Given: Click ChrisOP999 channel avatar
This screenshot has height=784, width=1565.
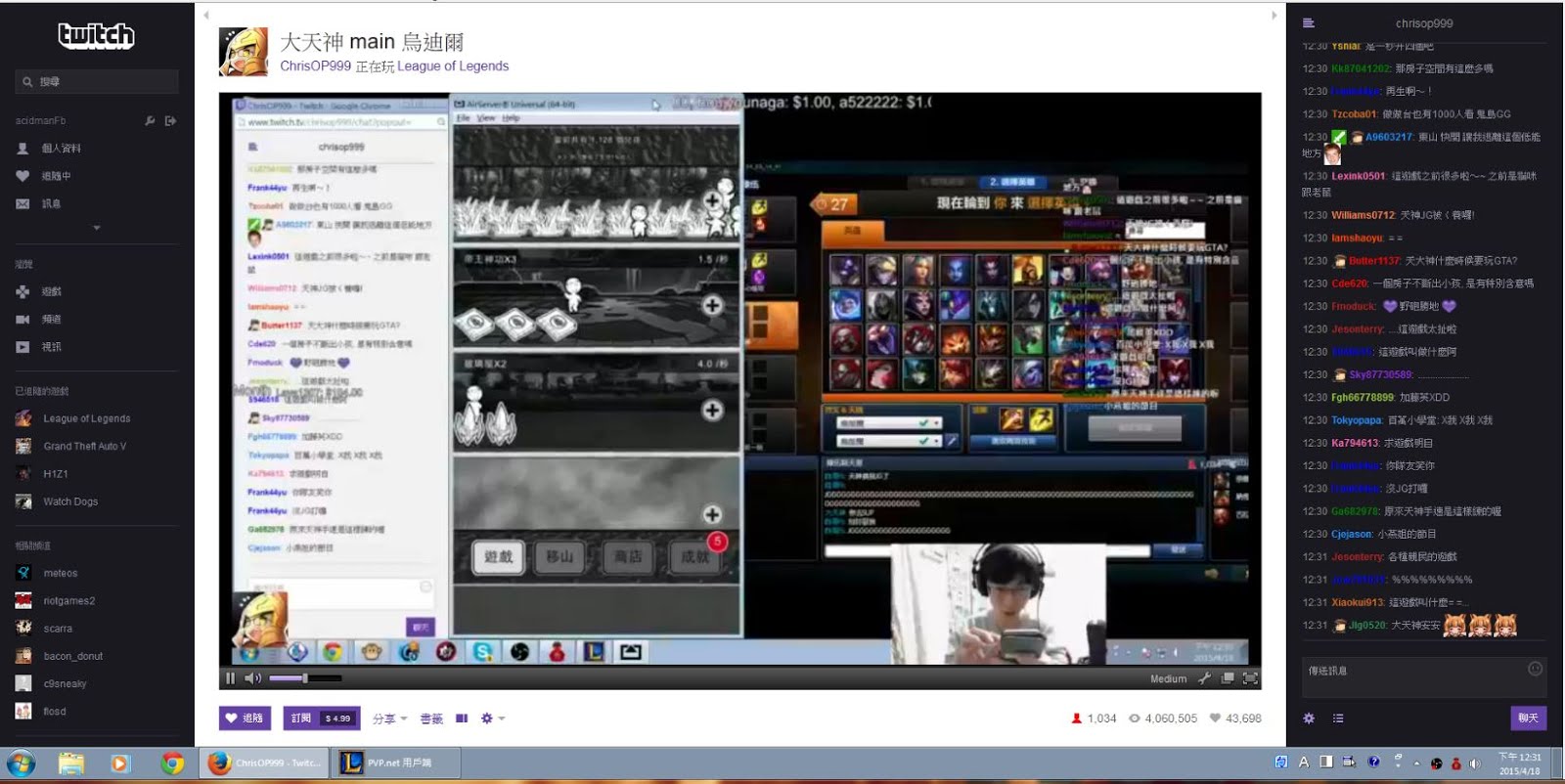Looking at the screenshot, I should point(244,52).
